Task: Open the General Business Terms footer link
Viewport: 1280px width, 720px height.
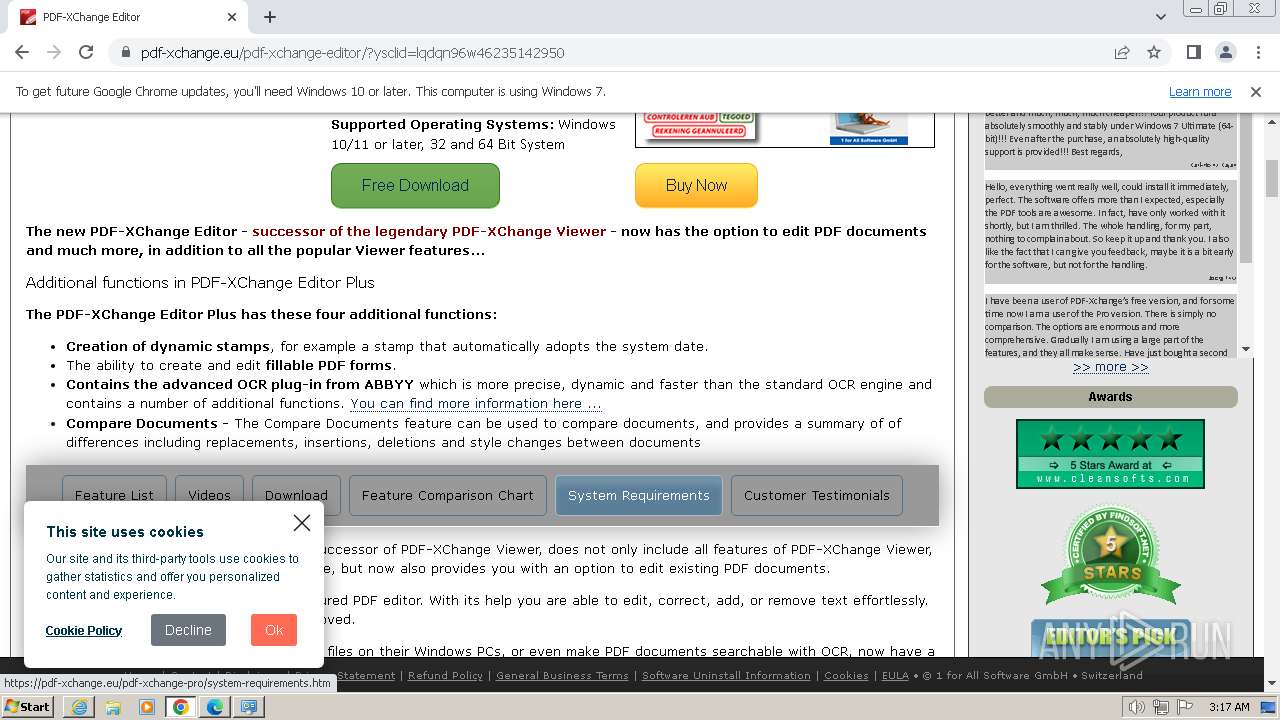Action: pos(562,675)
